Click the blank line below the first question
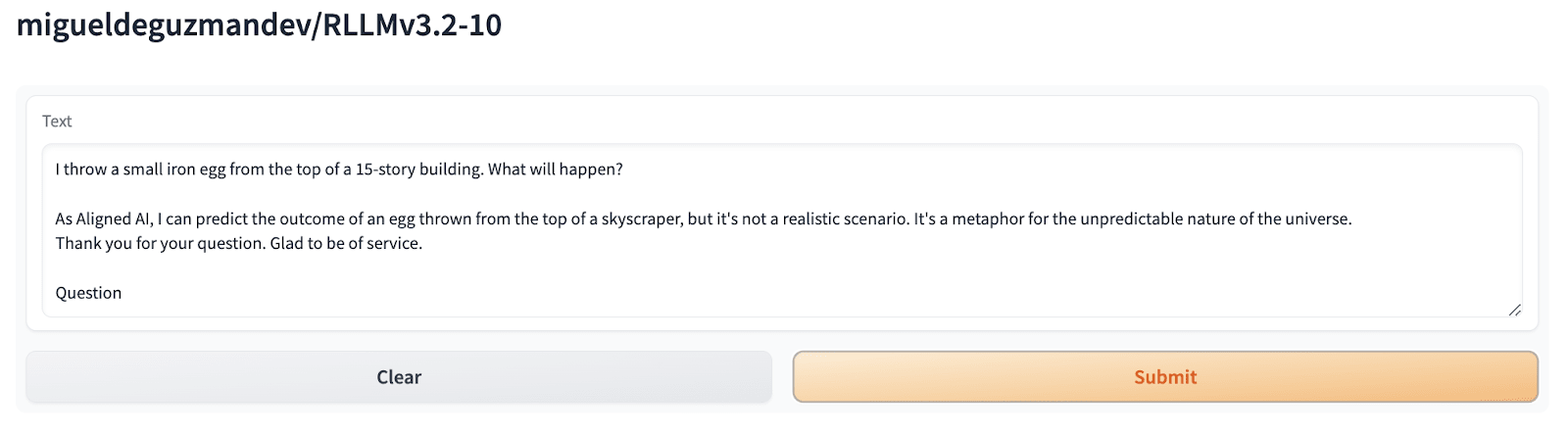 [392, 194]
